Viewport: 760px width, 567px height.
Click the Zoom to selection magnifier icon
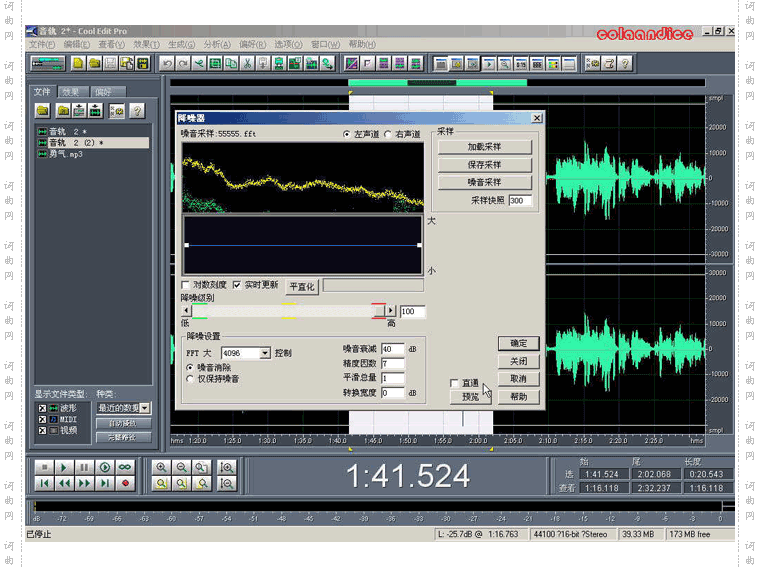click(161, 483)
